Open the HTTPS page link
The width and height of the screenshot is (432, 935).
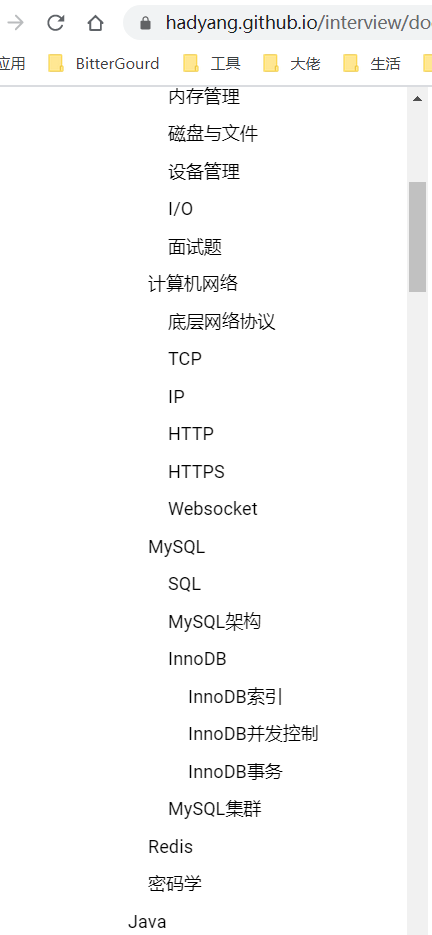[x=196, y=472]
